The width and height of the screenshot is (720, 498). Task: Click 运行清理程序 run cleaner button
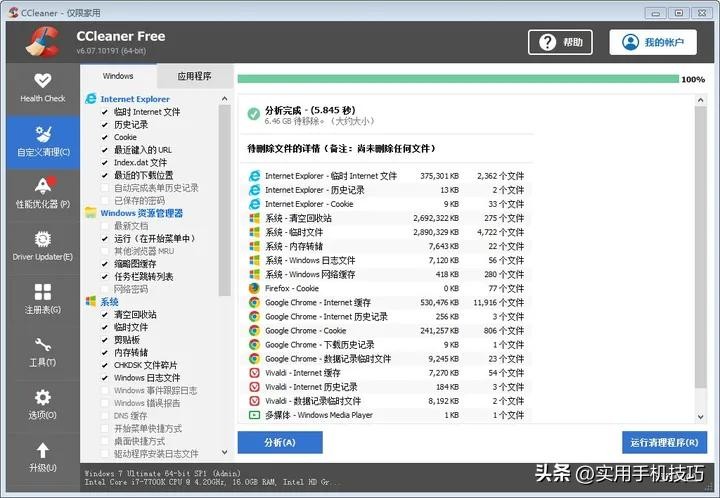664,442
